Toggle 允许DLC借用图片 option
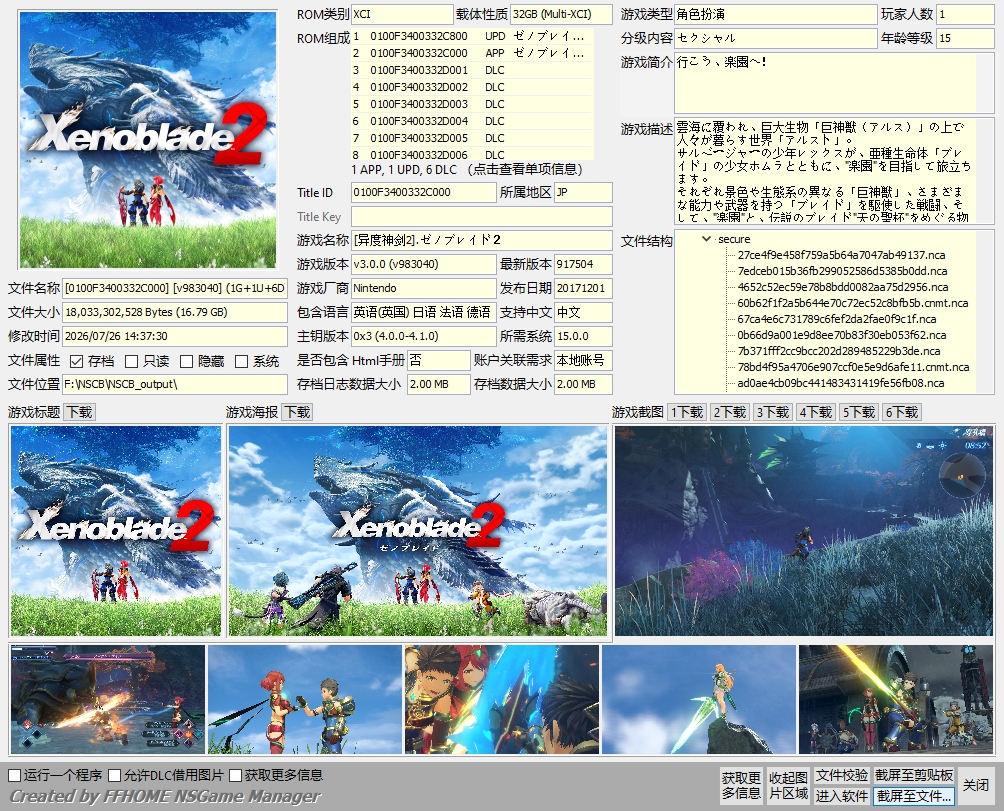This screenshot has height=811, width=1004. point(115,776)
